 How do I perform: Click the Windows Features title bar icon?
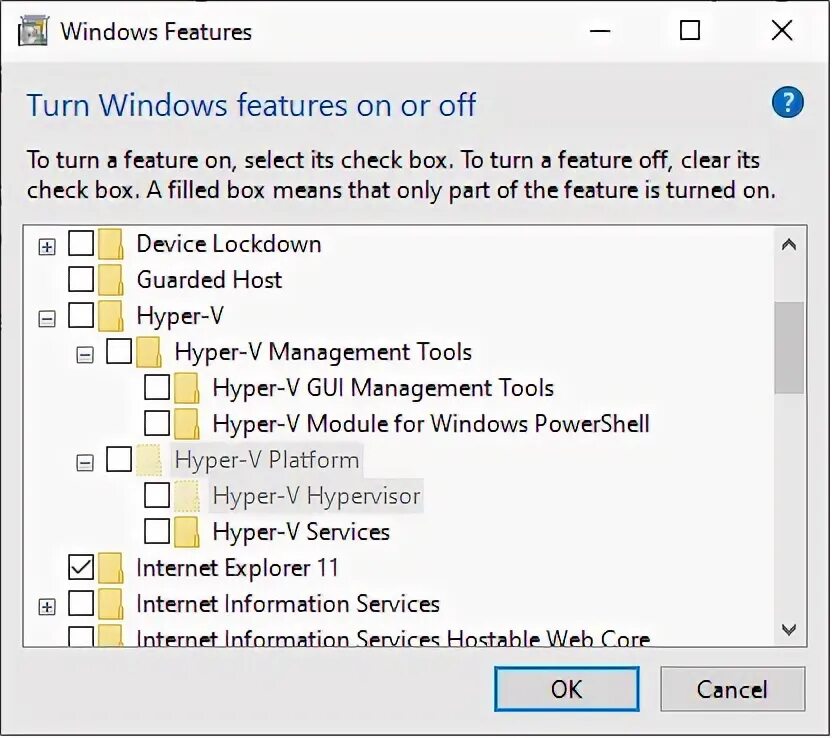(33, 30)
